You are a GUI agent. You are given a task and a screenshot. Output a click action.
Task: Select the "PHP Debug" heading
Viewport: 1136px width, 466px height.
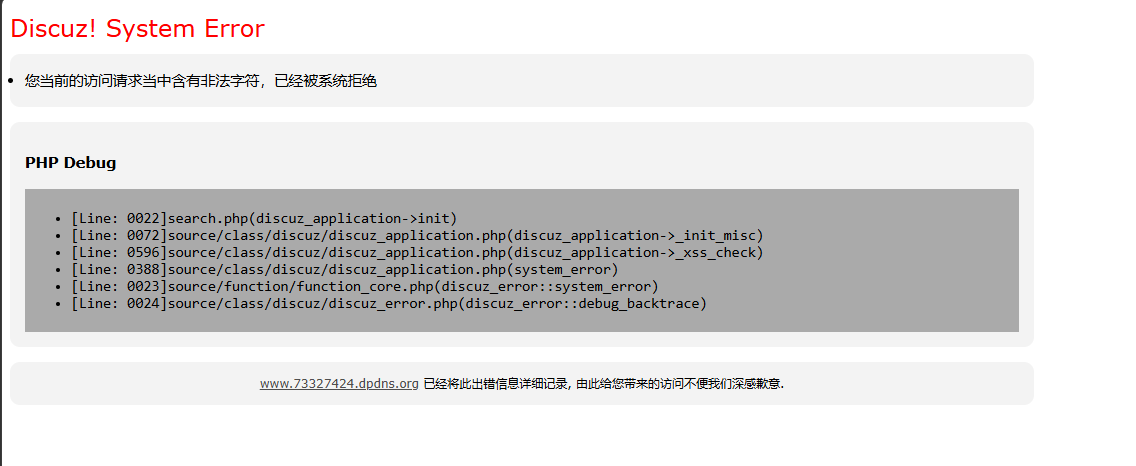pyautogui.click(x=70, y=162)
